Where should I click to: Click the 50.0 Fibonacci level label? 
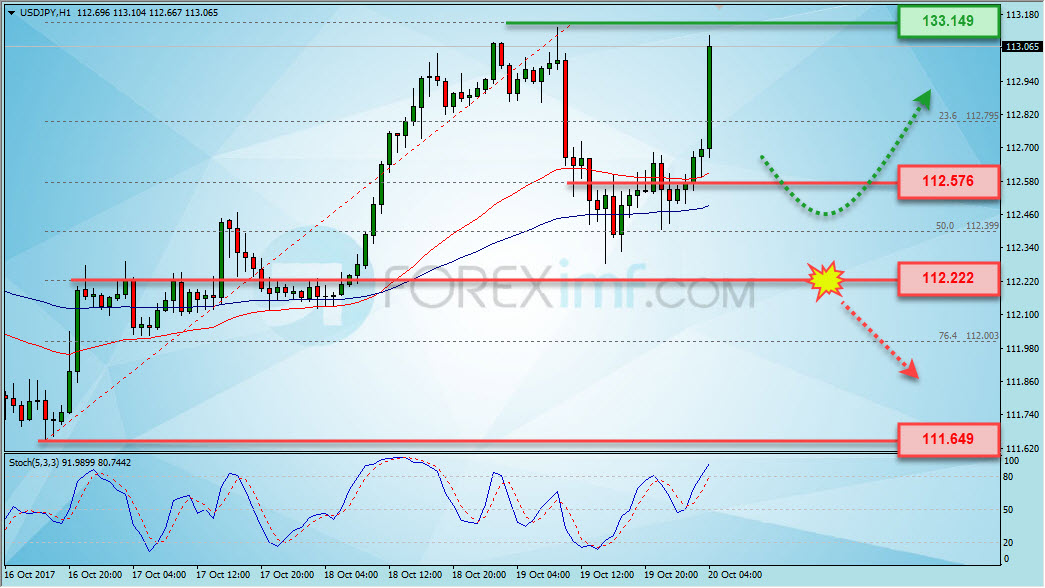[944, 226]
